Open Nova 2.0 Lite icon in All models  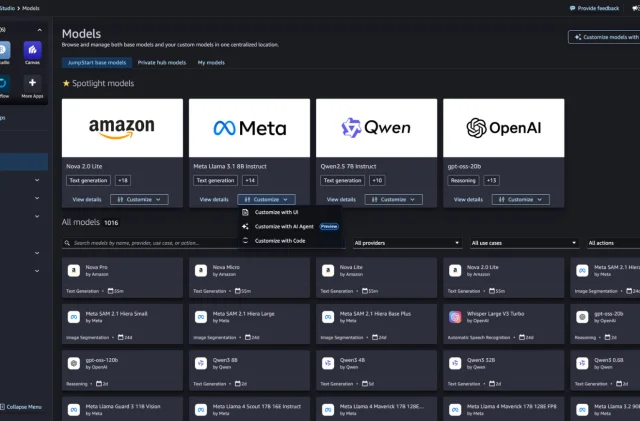point(455,270)
